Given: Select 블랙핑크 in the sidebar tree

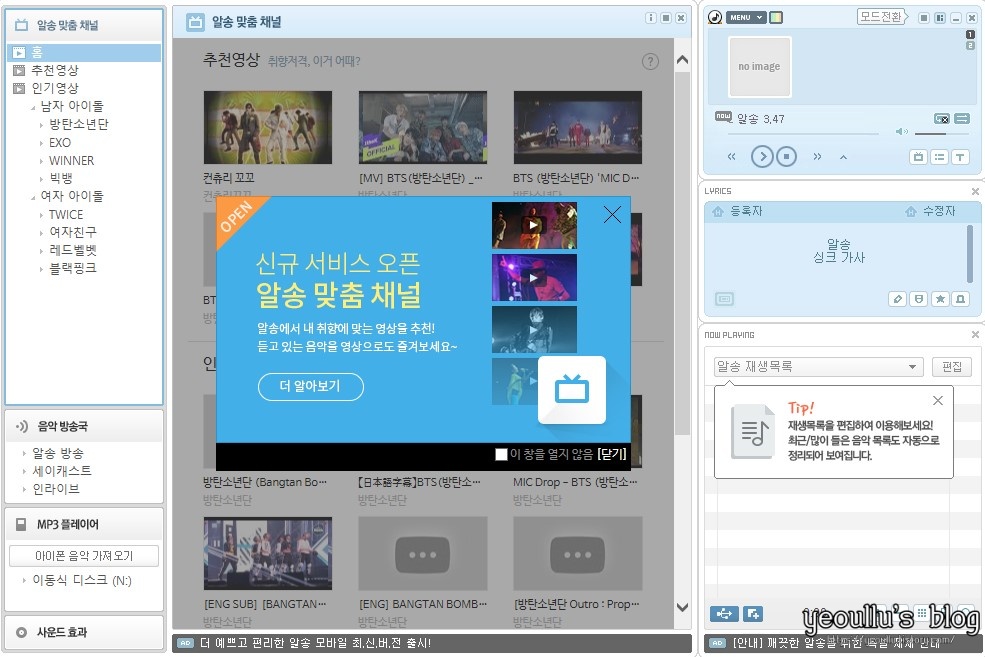Looking at the screenshot, I should click(x=73, y=268).
